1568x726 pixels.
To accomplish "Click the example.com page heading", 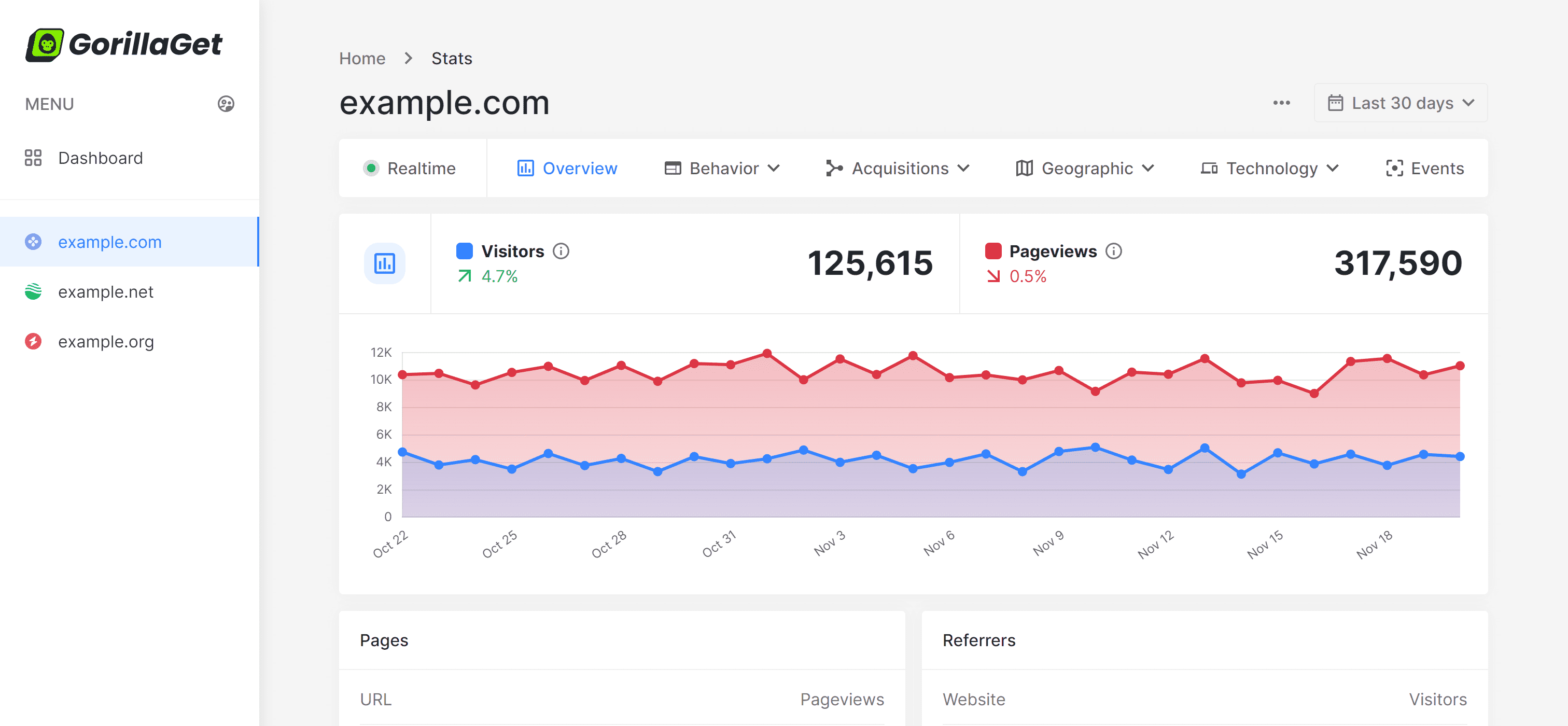I will 444,103.
